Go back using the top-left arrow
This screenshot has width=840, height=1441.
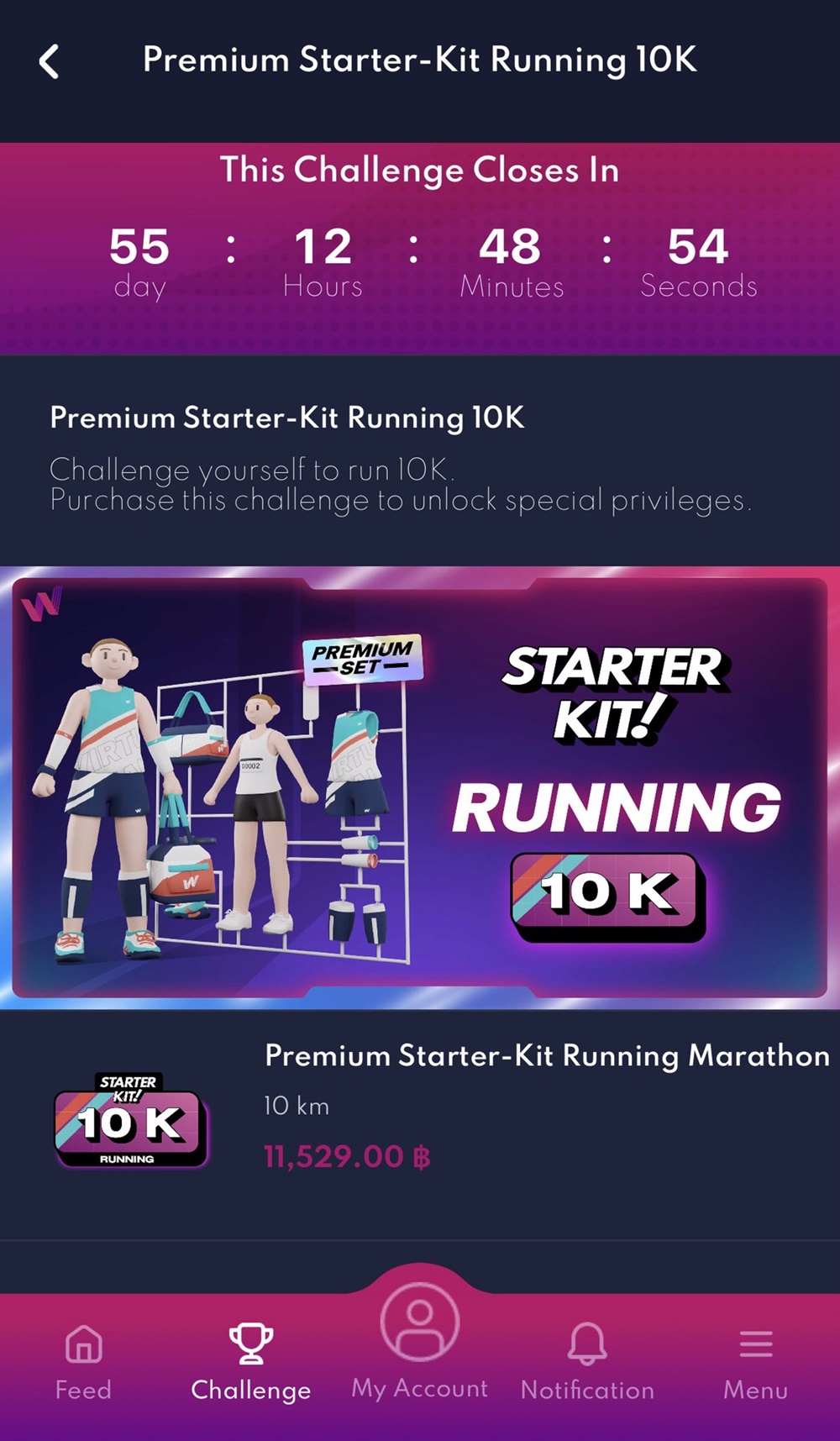click(49, 61)
